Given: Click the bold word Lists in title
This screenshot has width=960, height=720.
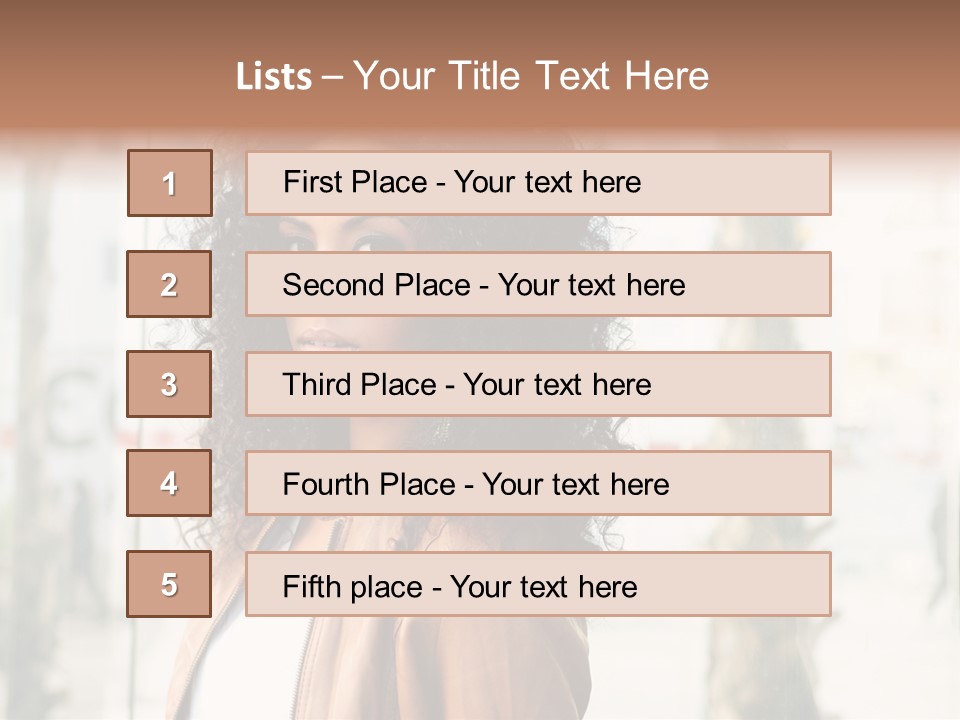Looking at the screenshot, I should pos(274,77).
